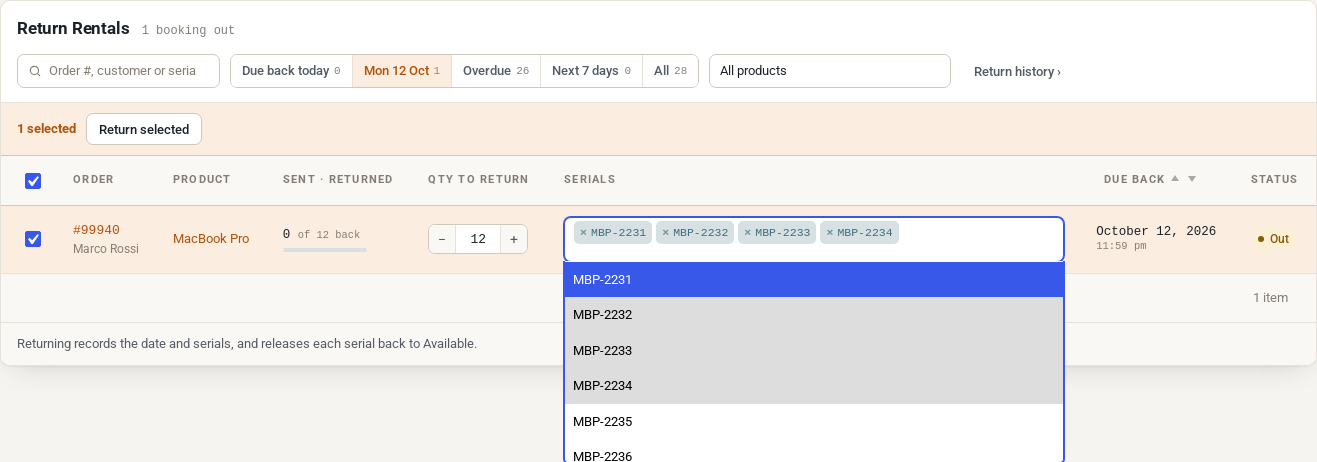Sort Due Back descending arrow
The width and height of the screenshot is (1317, 462).
point(1192,179)
